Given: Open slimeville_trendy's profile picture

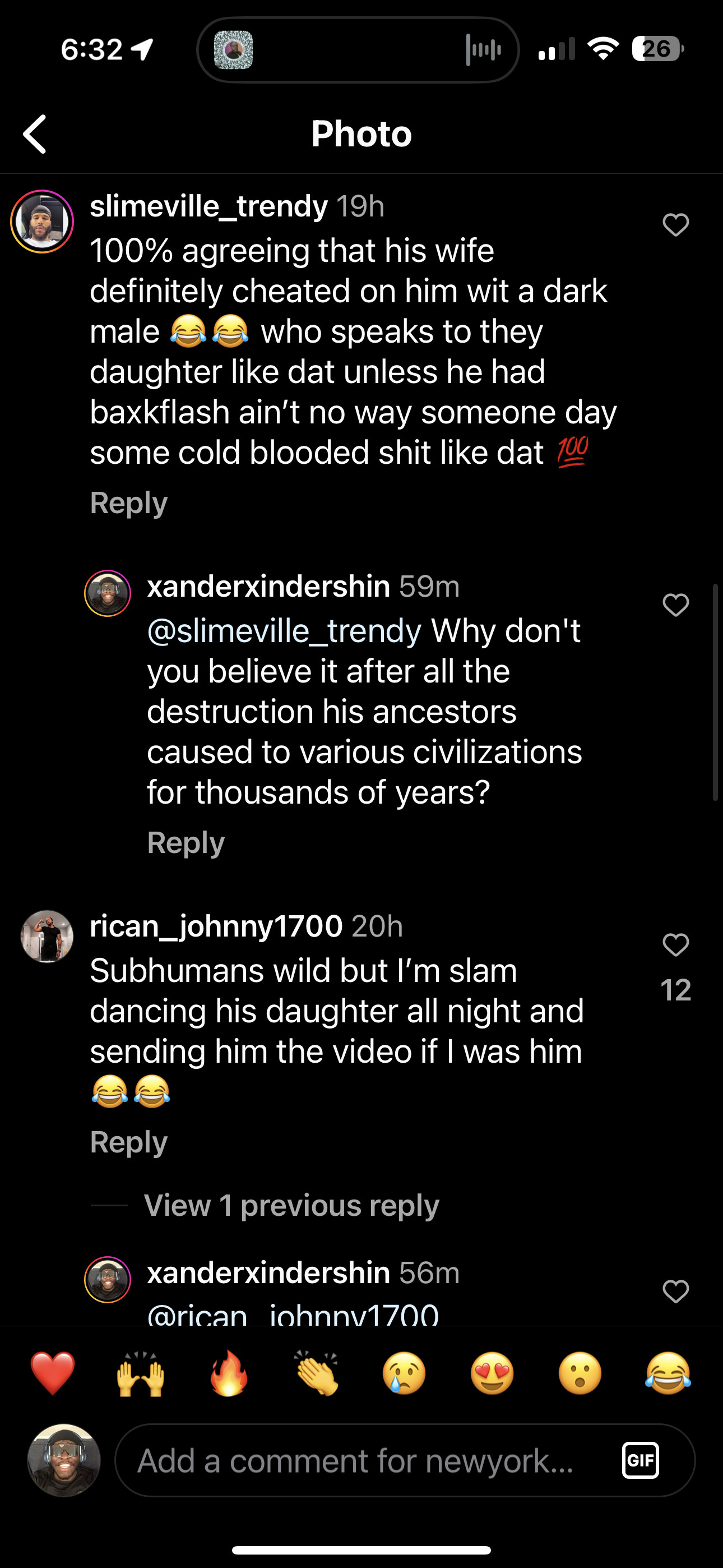Looking at the screenshot, I should (x=42, y=222).
